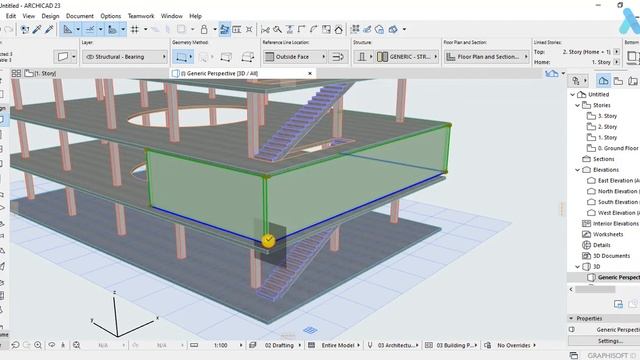Switch to the 1. Story tab
The width and height of the screenshot is (640, 360).
click(x=40, y=73)
